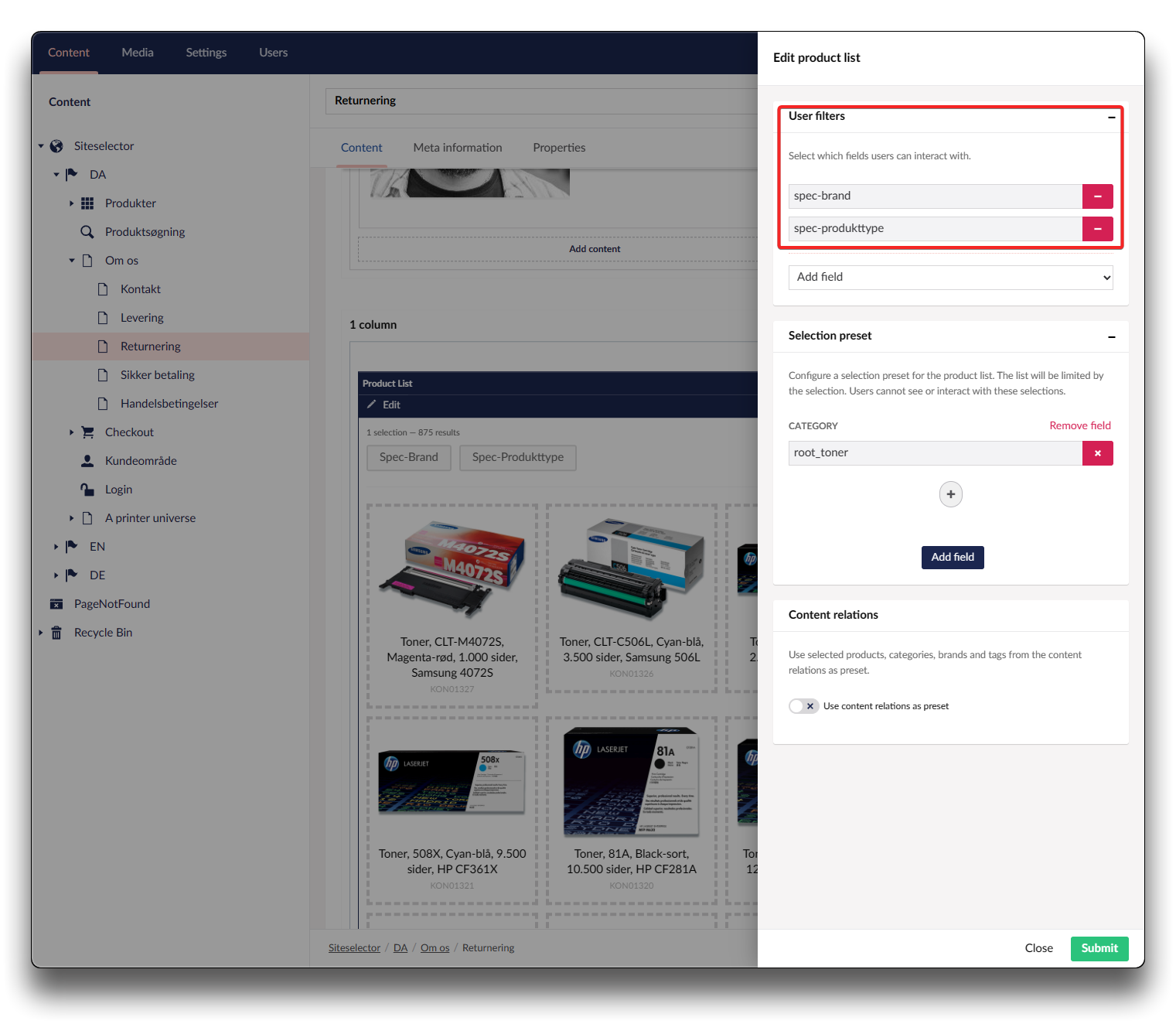Click the Samsung CLT-M4072S toner thumbnail
1176x1024 pixels.
click(x=452, y=568)
